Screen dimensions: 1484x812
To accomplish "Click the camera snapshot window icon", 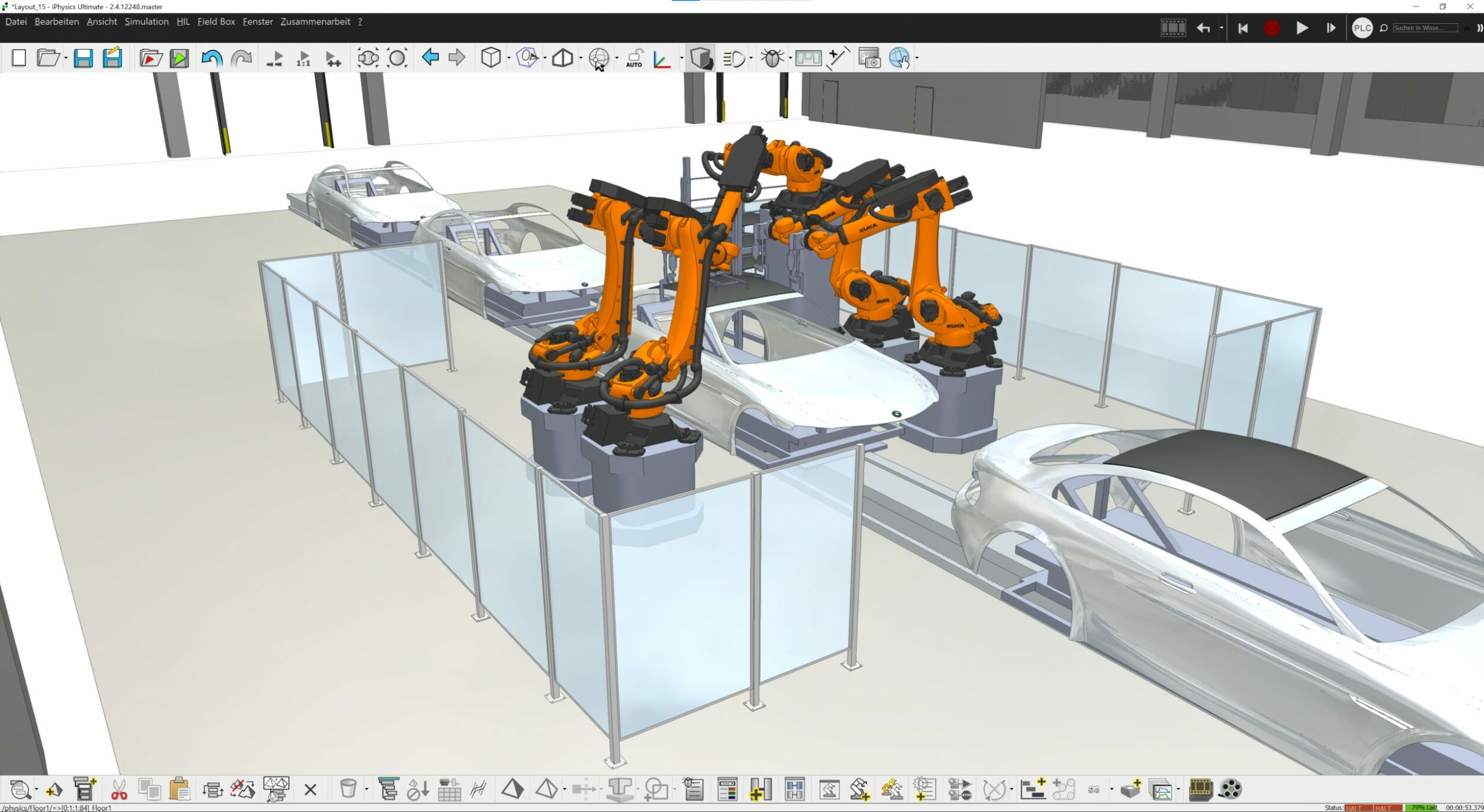I will click(x=869, y=58).
